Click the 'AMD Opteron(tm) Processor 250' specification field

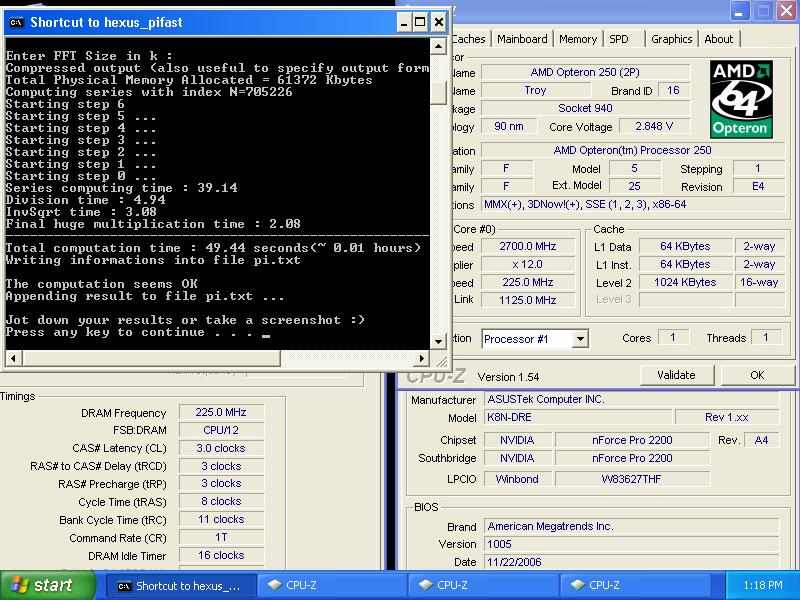tap(633, 151)
